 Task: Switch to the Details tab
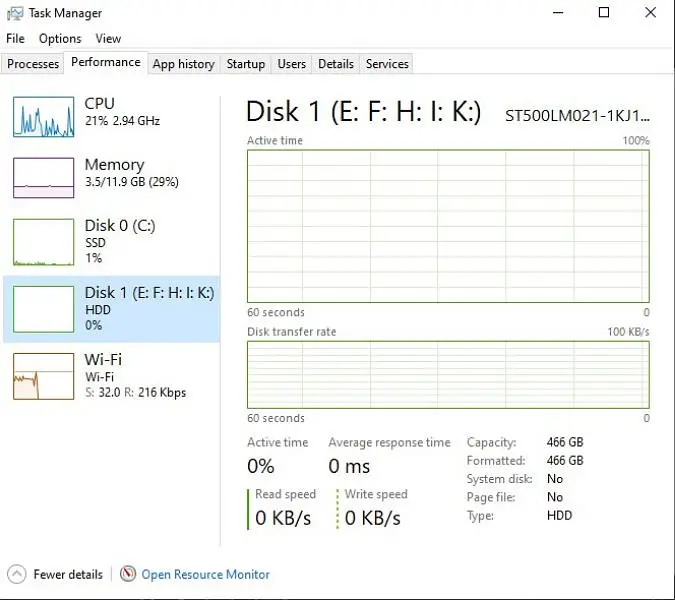(335, 64)
